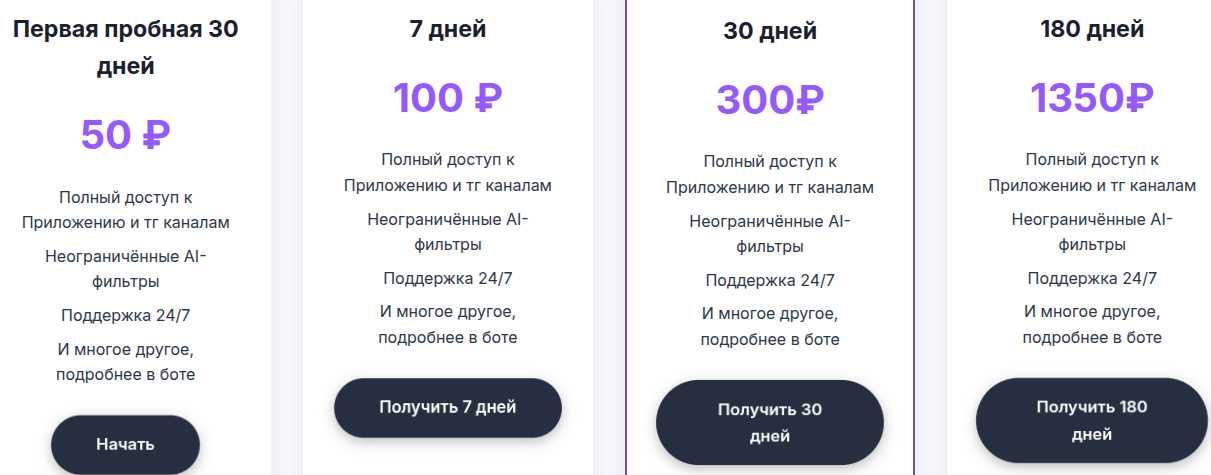Click "Полный доступ" feature in the 300₽ card

[x=769, y=161]
